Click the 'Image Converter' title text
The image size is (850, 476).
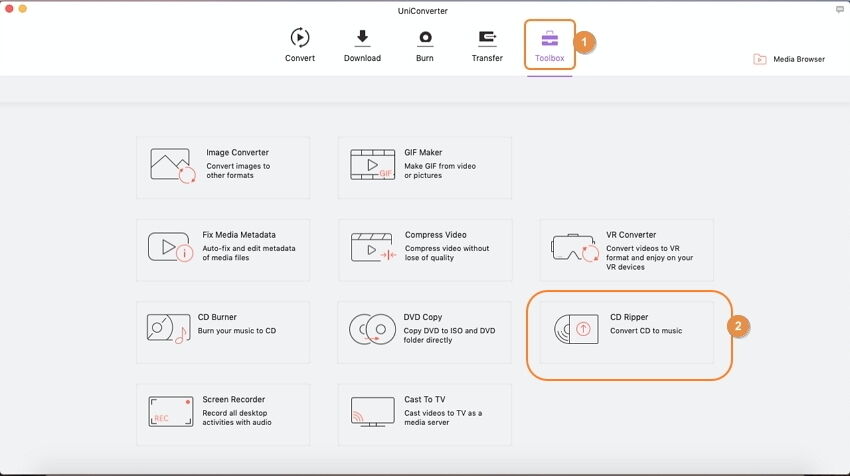click(x=237, y=152)
